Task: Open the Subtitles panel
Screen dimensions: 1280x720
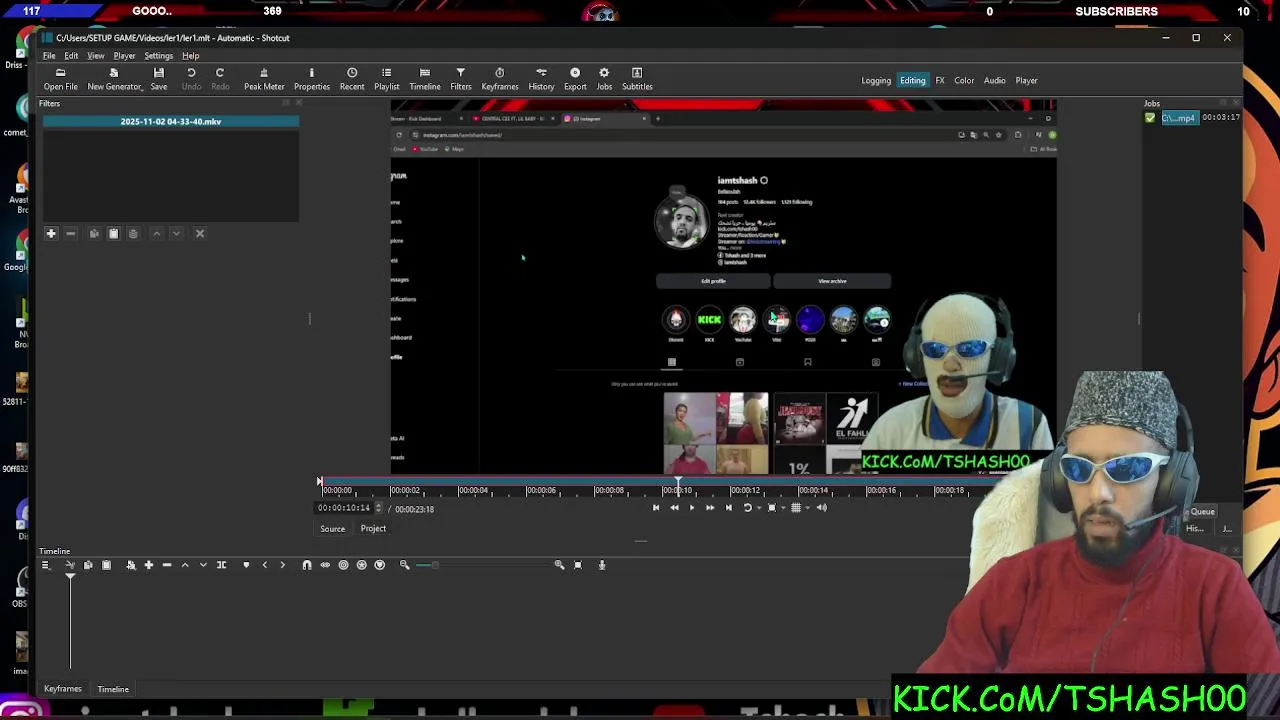Action: (637, 79)
